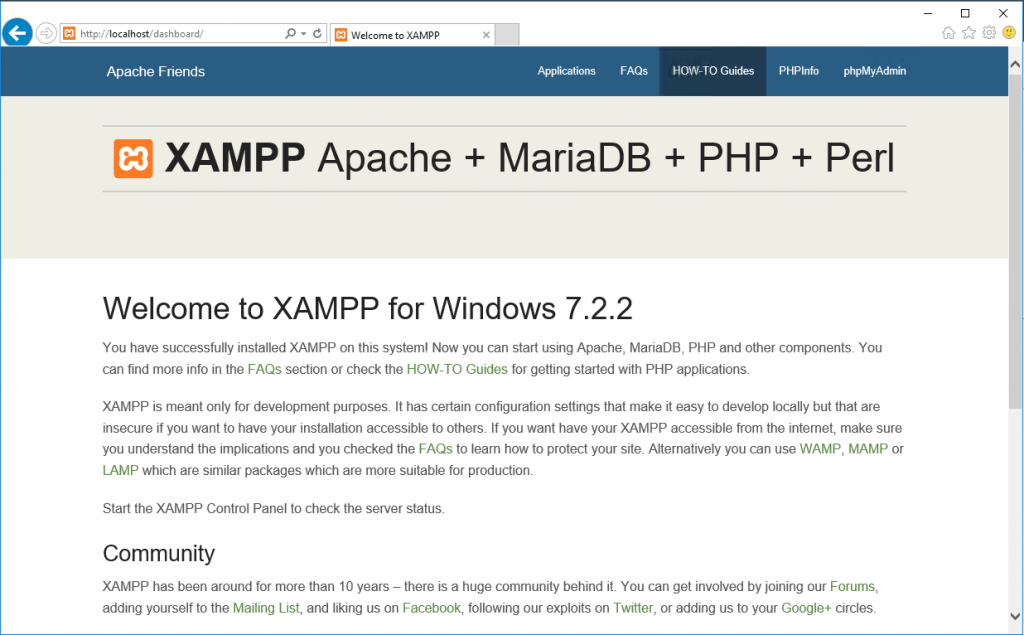Screen dimensions: 1024x635
Task: Refresh the page with the reload icon
Action: tap(317, 33)
